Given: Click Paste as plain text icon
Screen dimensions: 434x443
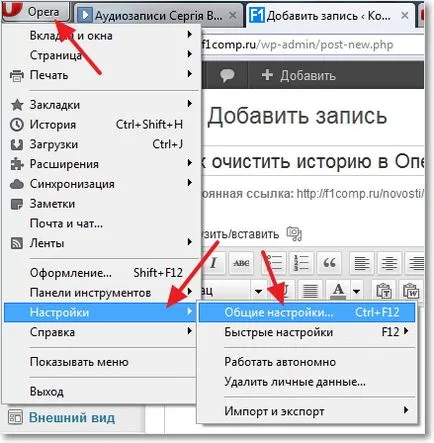Looking at the screenshot, I should [x=384, y=291].
